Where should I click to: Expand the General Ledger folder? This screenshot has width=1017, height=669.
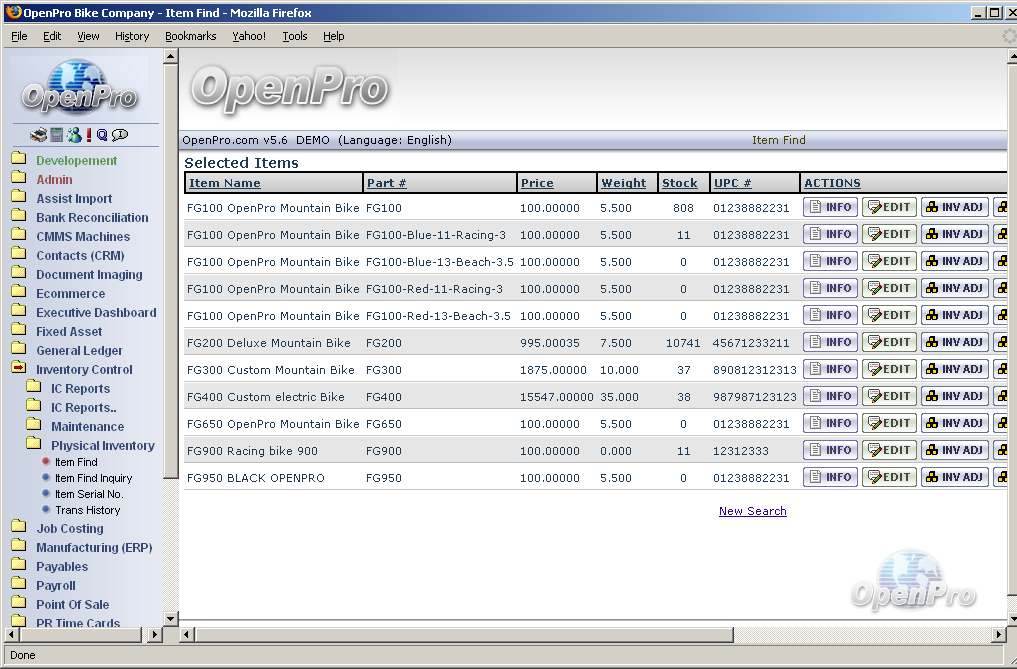click(x=19, y=350)
